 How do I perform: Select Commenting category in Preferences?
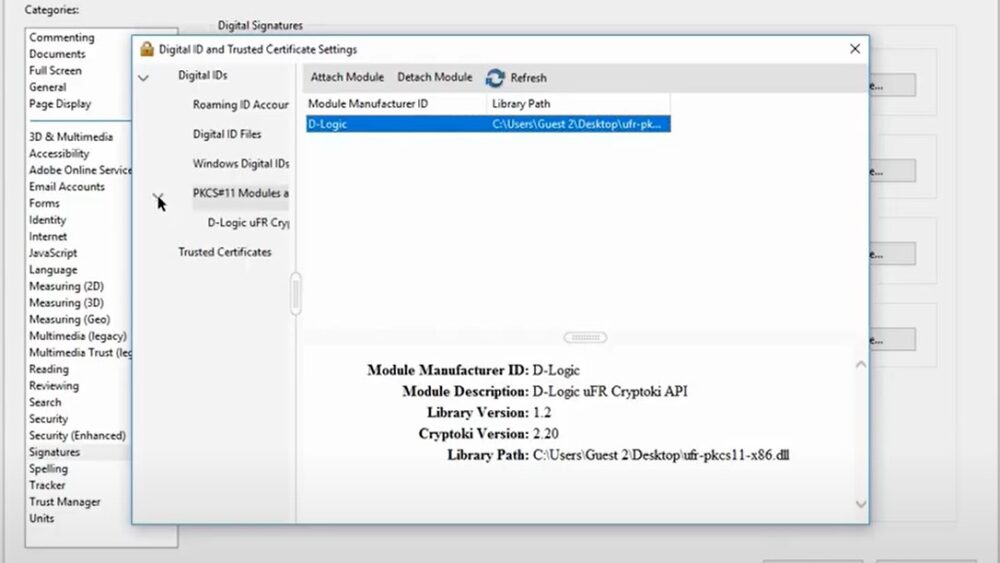pyautogui.click(x=62, y=38)
